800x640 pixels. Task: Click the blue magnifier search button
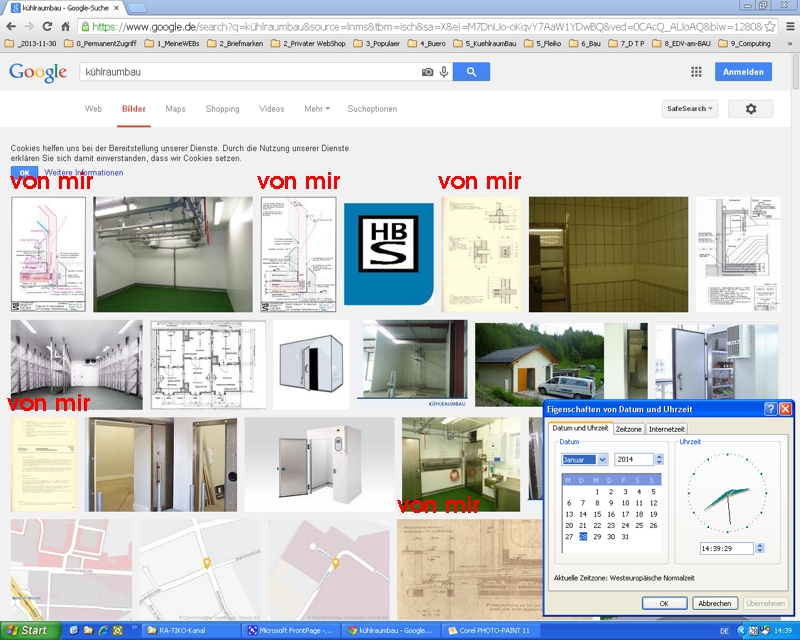471,72
